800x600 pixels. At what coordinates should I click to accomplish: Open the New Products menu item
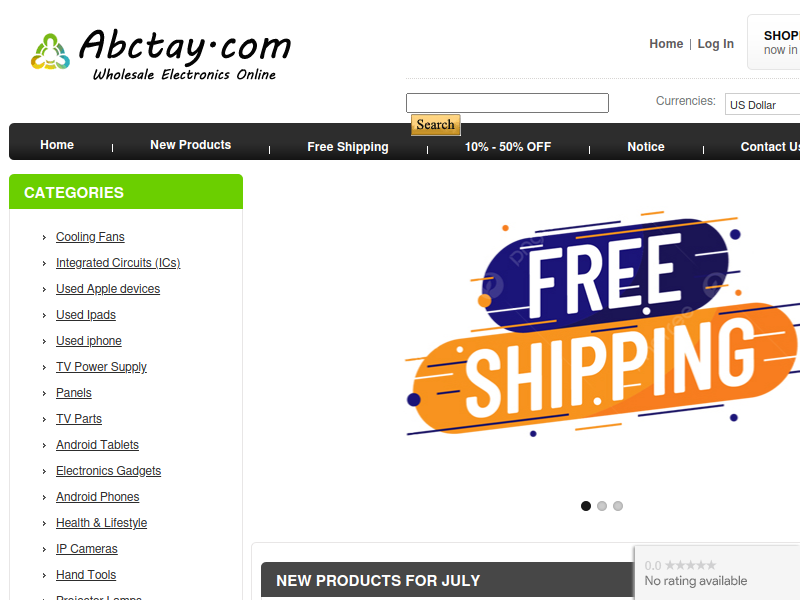tap(190, 145)
